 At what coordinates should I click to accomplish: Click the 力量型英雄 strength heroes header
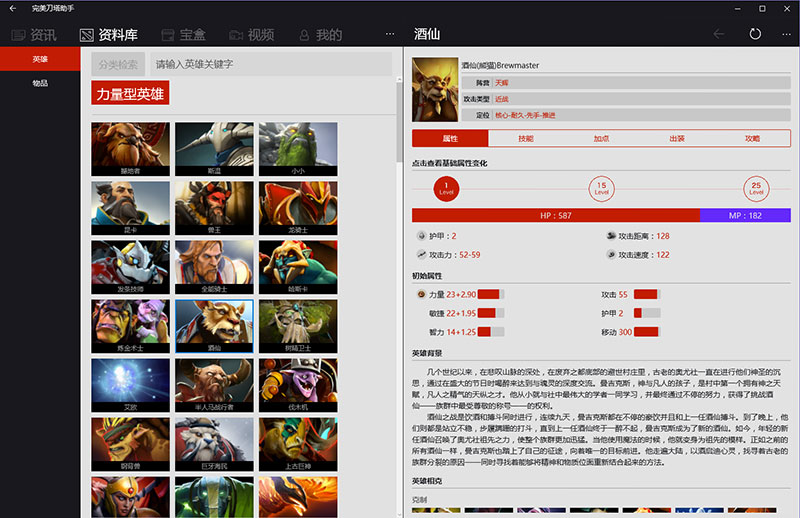pyautogui.click(x=130, y=93)
